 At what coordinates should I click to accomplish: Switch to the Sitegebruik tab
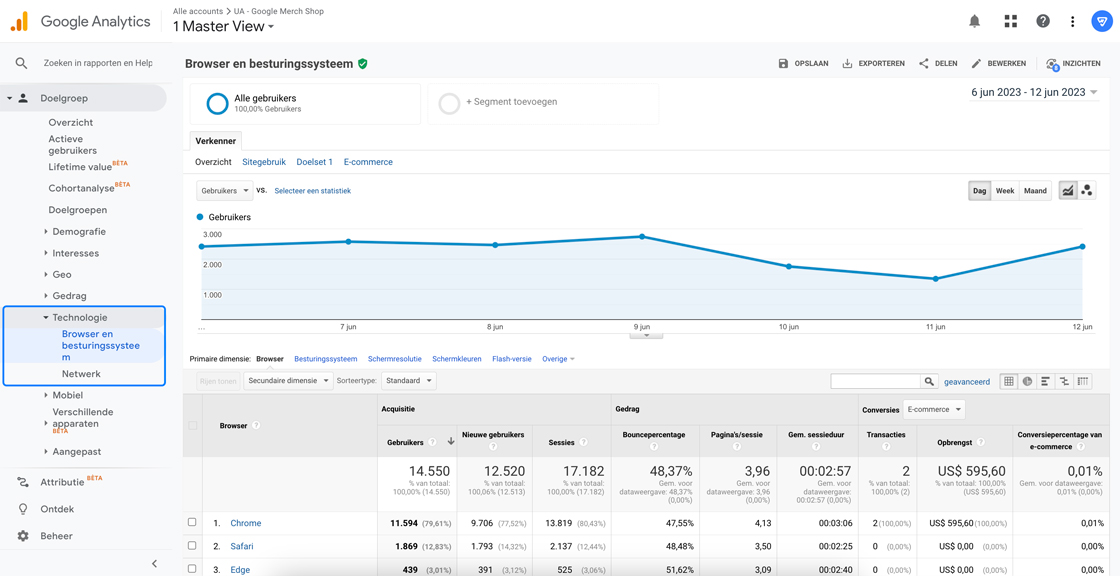[x=264, y=162]
